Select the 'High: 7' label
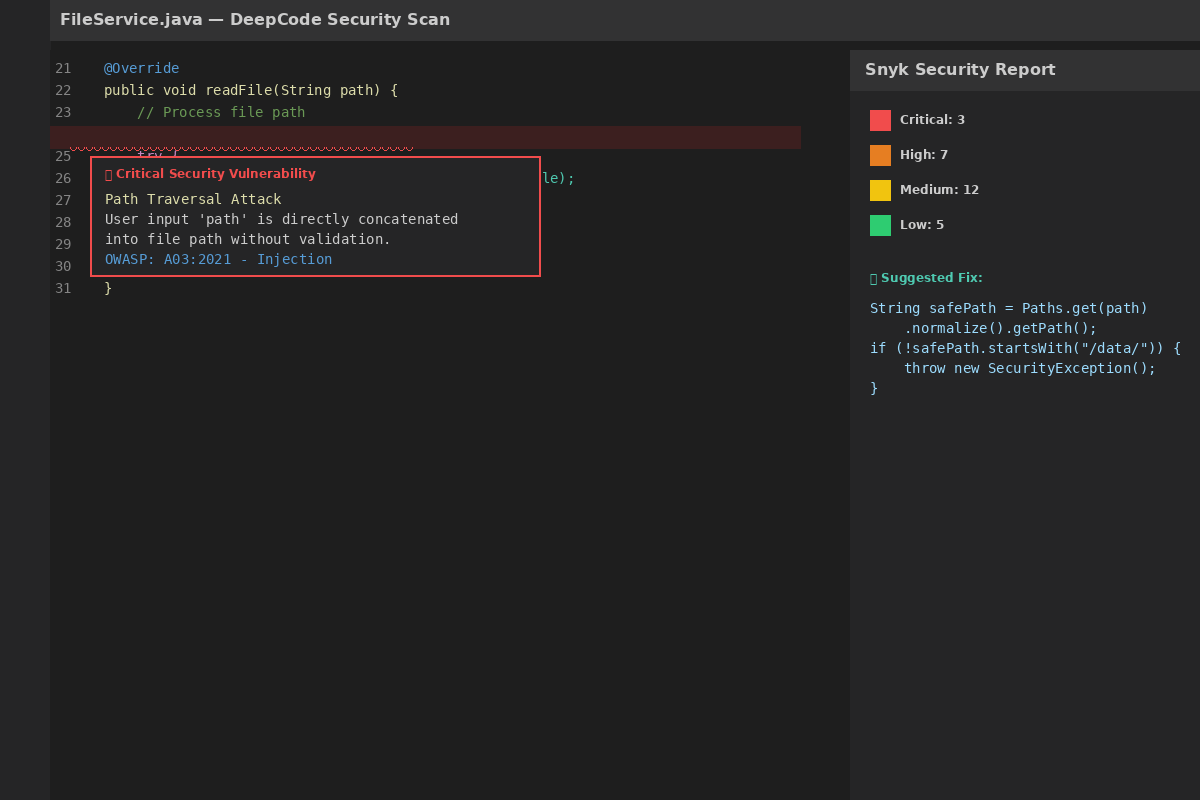The image size is (1200, 800). [923, 155]
